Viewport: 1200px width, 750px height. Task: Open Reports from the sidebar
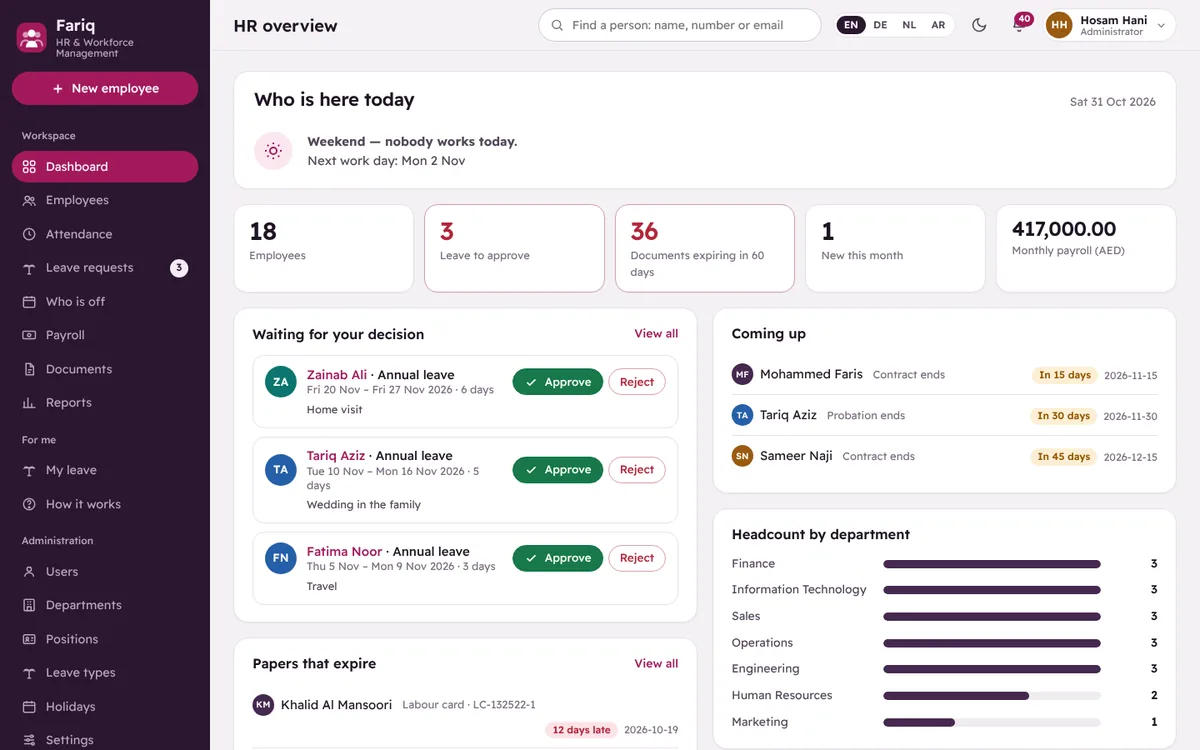[105, 403]
